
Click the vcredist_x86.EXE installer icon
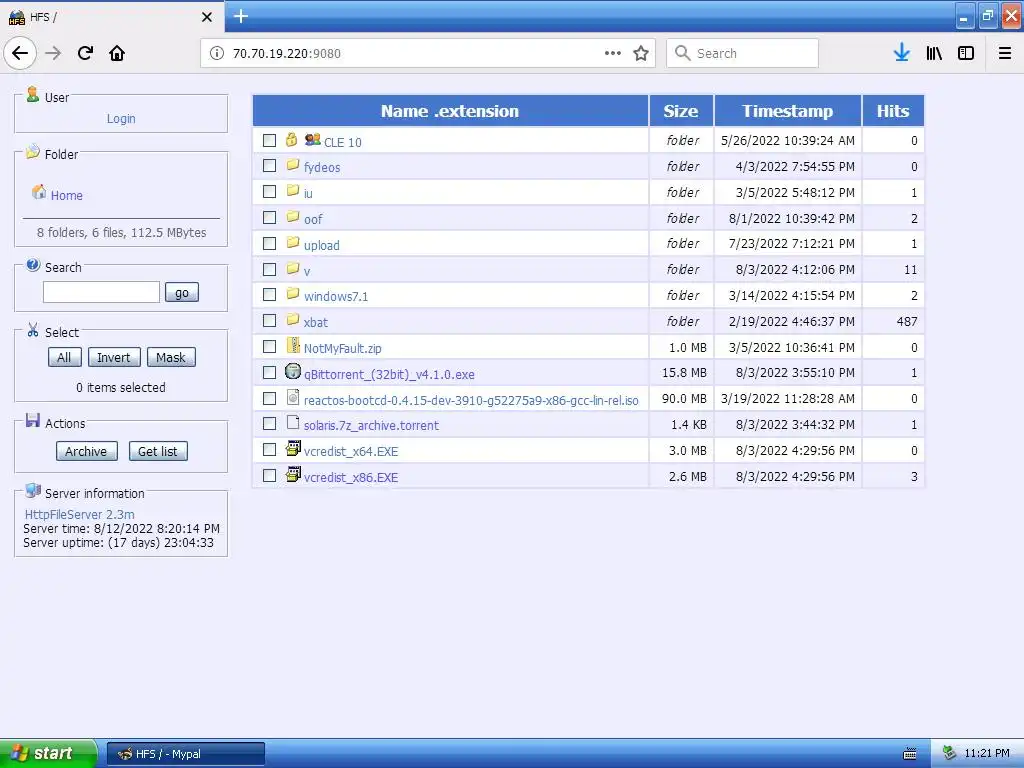click(293, 474)
